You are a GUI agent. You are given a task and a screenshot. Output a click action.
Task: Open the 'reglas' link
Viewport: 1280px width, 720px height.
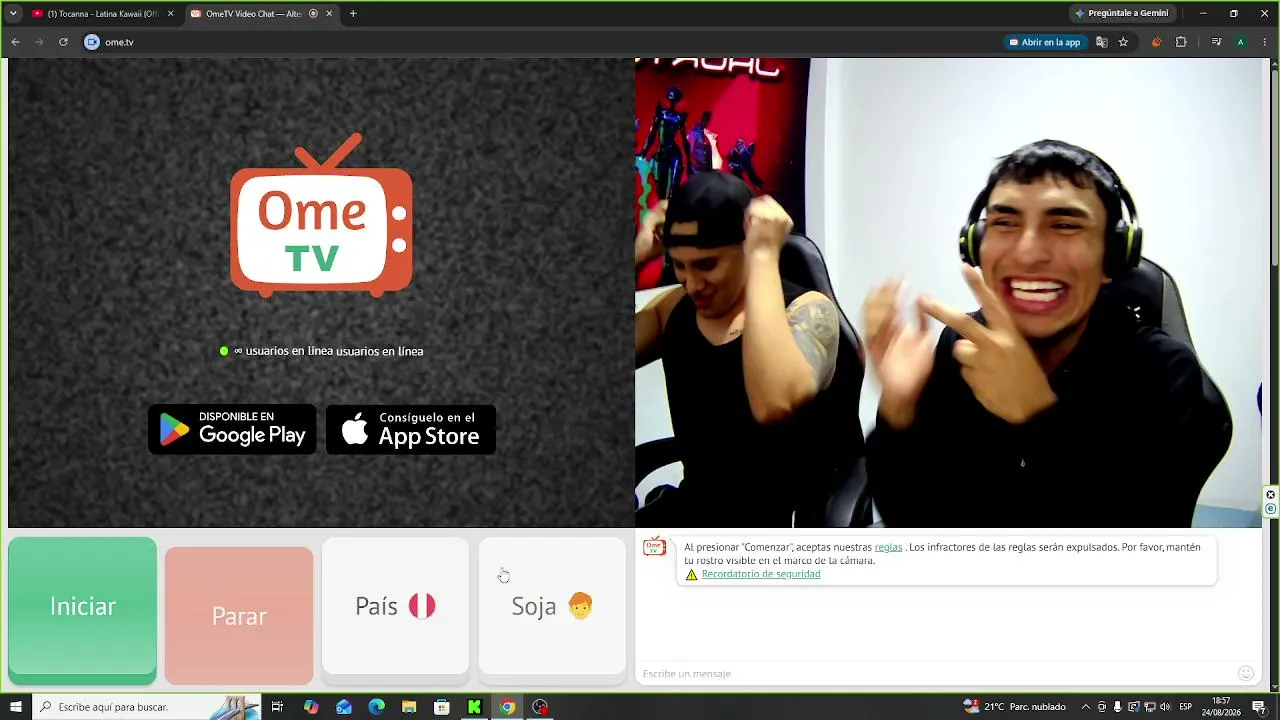888,547
